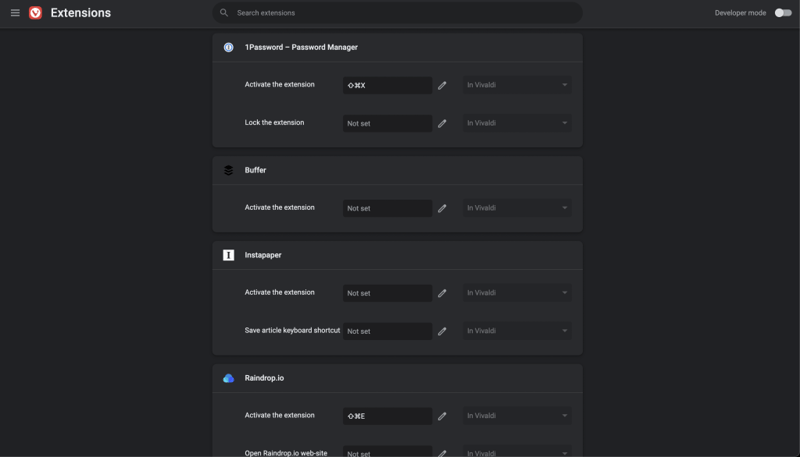Click the Vivaldi logo icon
The width and height of the screenshot is (800, 457).
(36, 13)
